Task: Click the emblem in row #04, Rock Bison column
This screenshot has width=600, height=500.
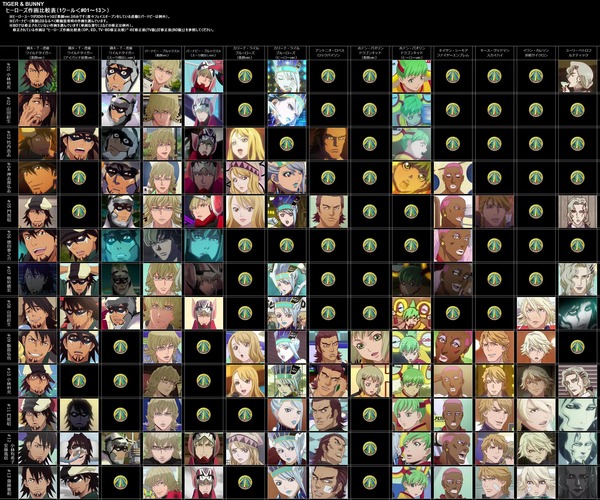Action: [328, 178]
